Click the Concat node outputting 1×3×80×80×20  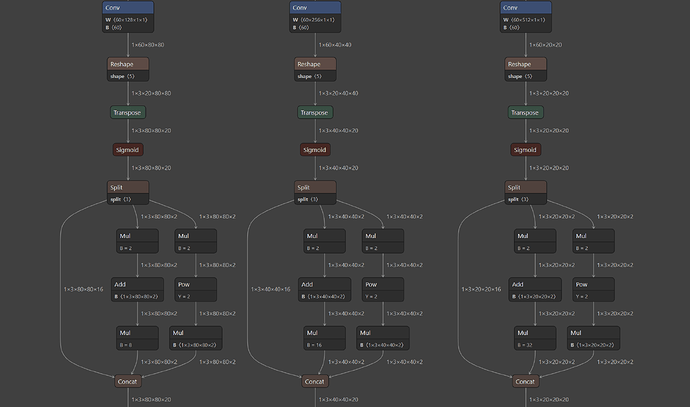tap(128, 381)
